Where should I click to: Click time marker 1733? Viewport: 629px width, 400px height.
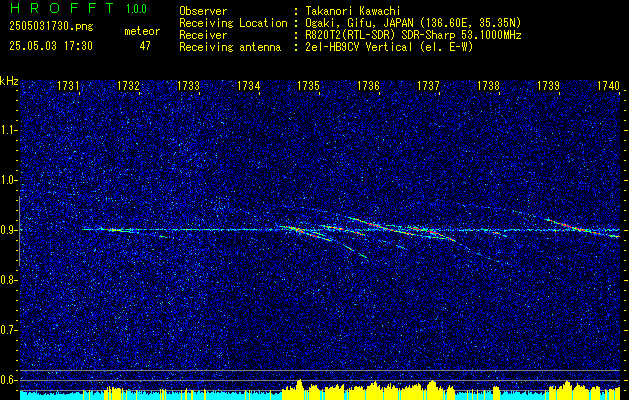pyautogui.click(x=188, y=85)
